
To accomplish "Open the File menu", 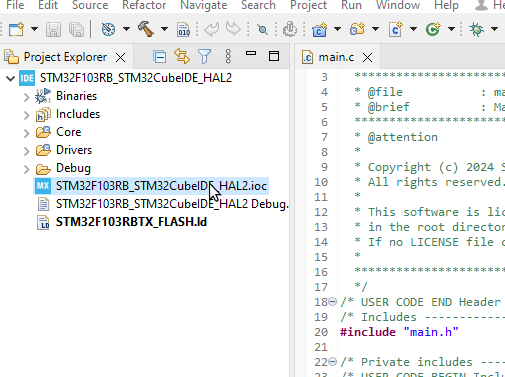I will 15,5.
